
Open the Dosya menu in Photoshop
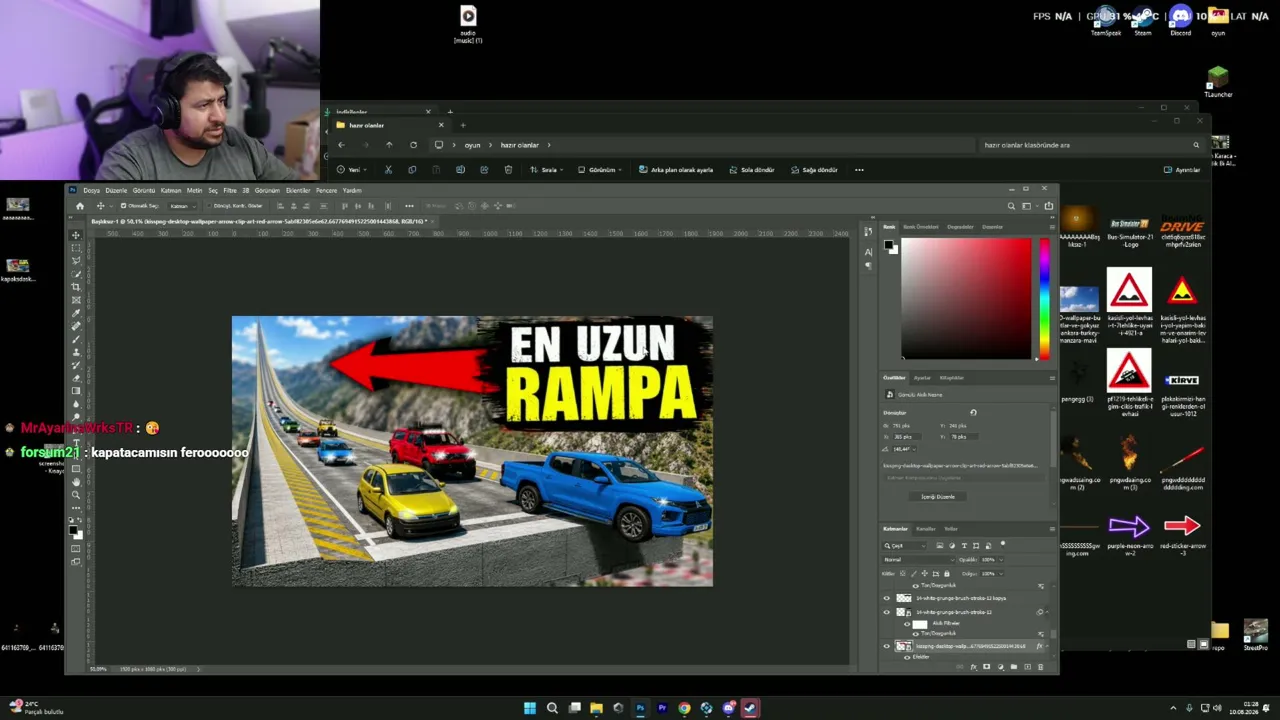[91, 190]
